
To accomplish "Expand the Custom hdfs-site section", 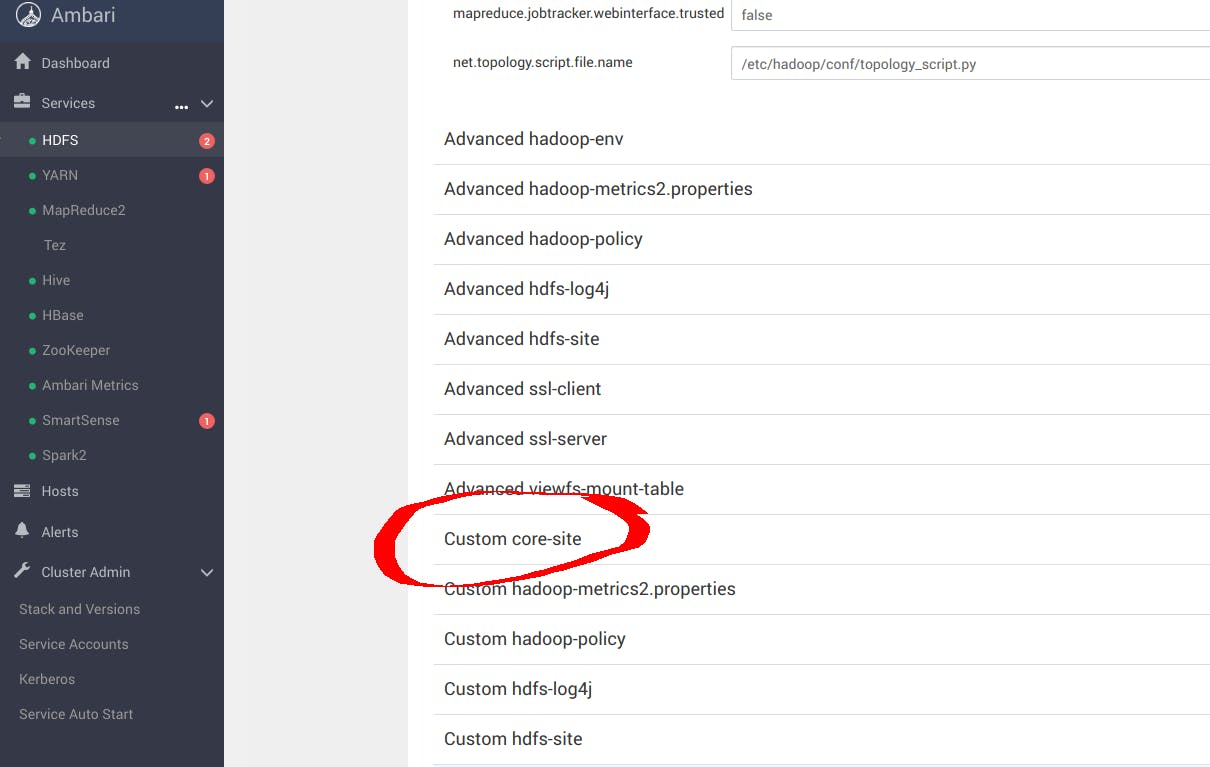I will pyautogui.click(x=513, y=739).
